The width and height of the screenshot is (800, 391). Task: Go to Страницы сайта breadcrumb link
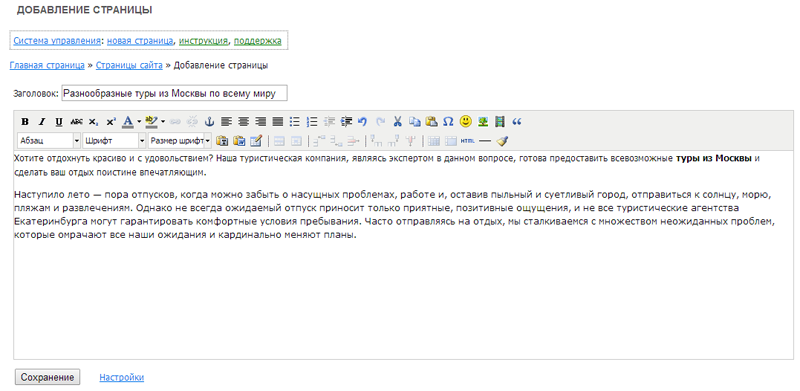[129, 65]
